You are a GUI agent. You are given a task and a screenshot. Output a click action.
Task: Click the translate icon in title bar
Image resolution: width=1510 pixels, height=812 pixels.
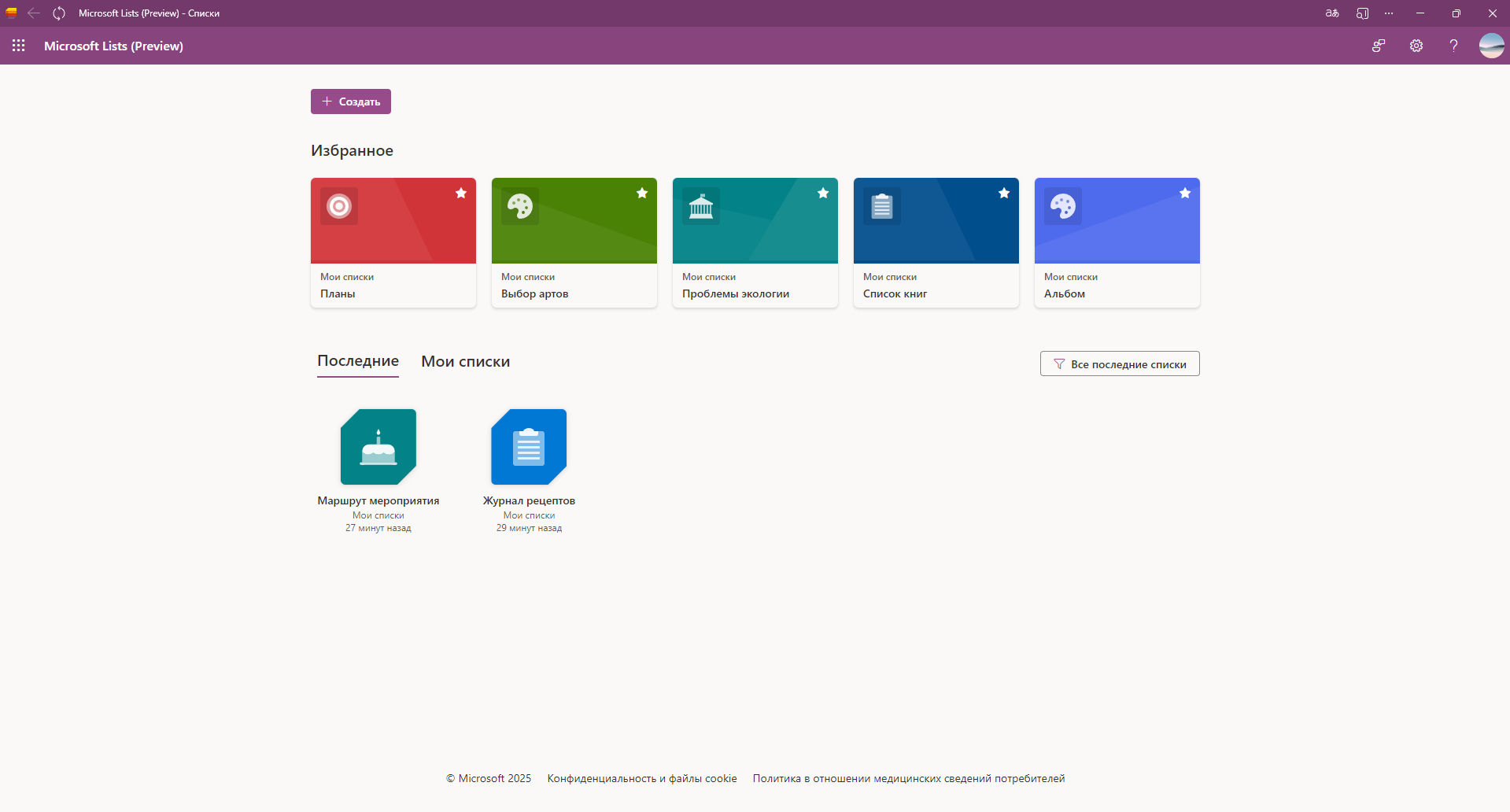pyautogui.click(x=1332, y=13)
